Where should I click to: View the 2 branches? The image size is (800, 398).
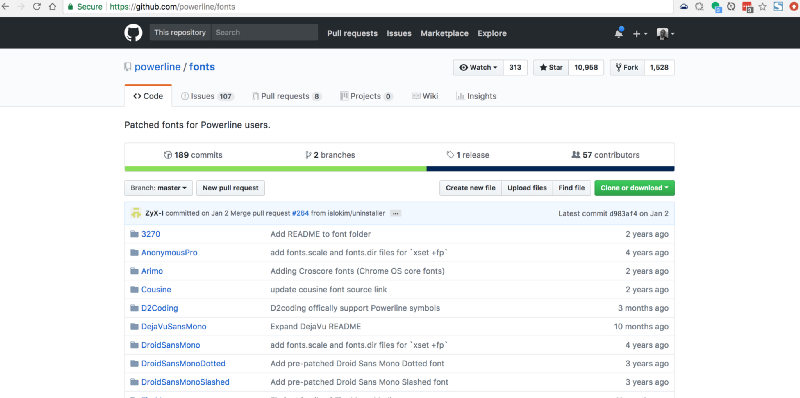pos(330,155)
